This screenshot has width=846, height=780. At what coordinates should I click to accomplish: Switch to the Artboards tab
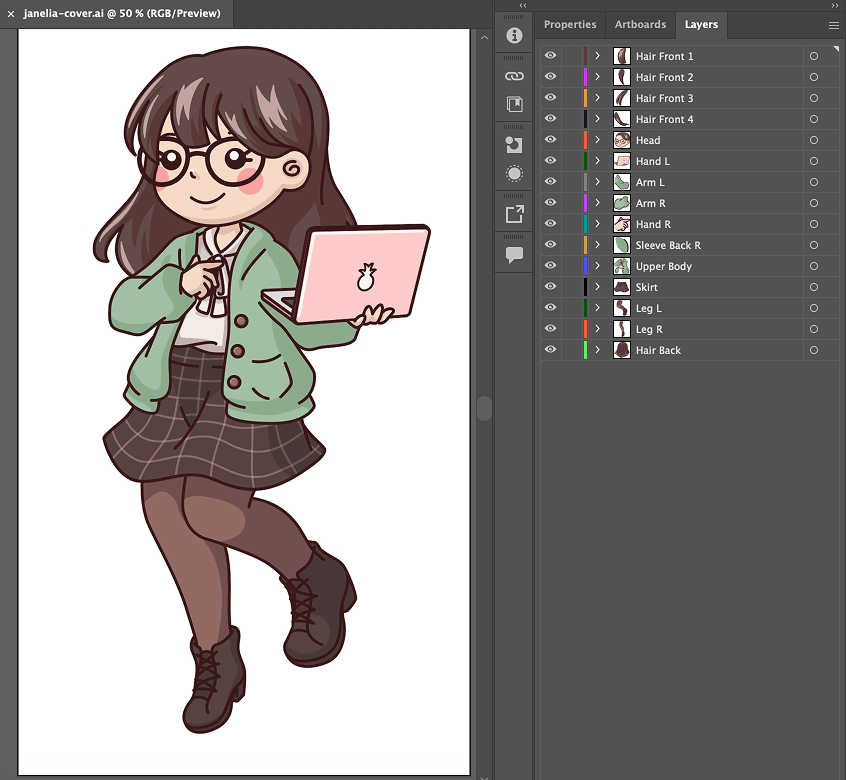tap(640, 25)
